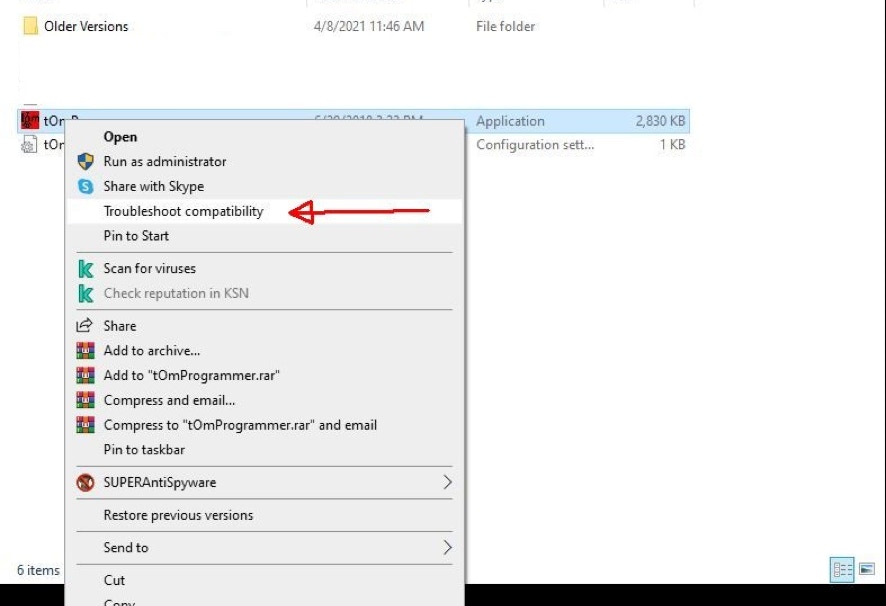Viewport: 886px width, 606px height.
Task: Click the Share icon in context menu
Action: coord(86,326)
